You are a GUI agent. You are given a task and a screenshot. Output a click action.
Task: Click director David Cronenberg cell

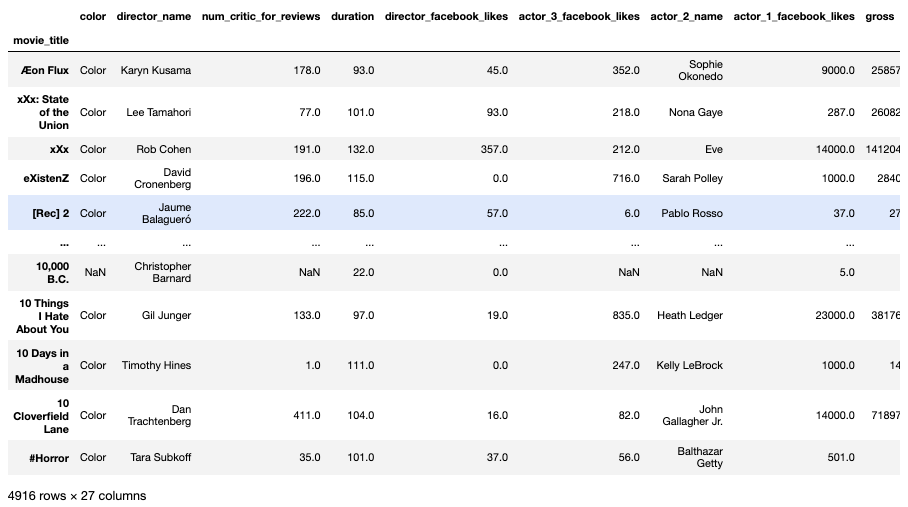162,178
